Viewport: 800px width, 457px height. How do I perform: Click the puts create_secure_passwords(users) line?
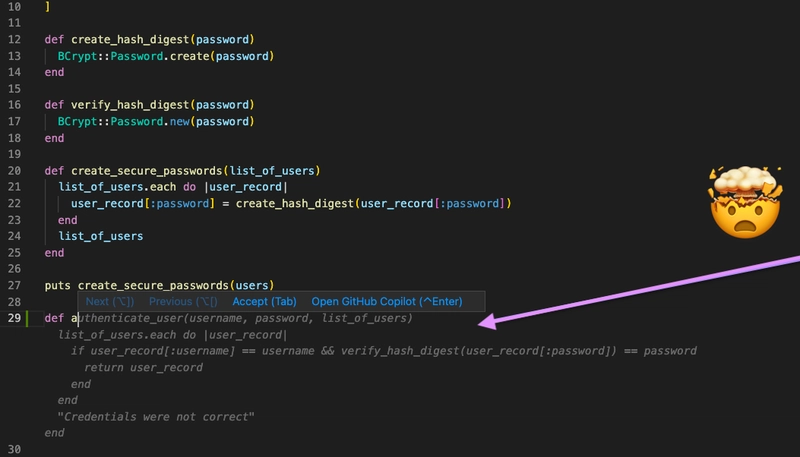[159, 286]
